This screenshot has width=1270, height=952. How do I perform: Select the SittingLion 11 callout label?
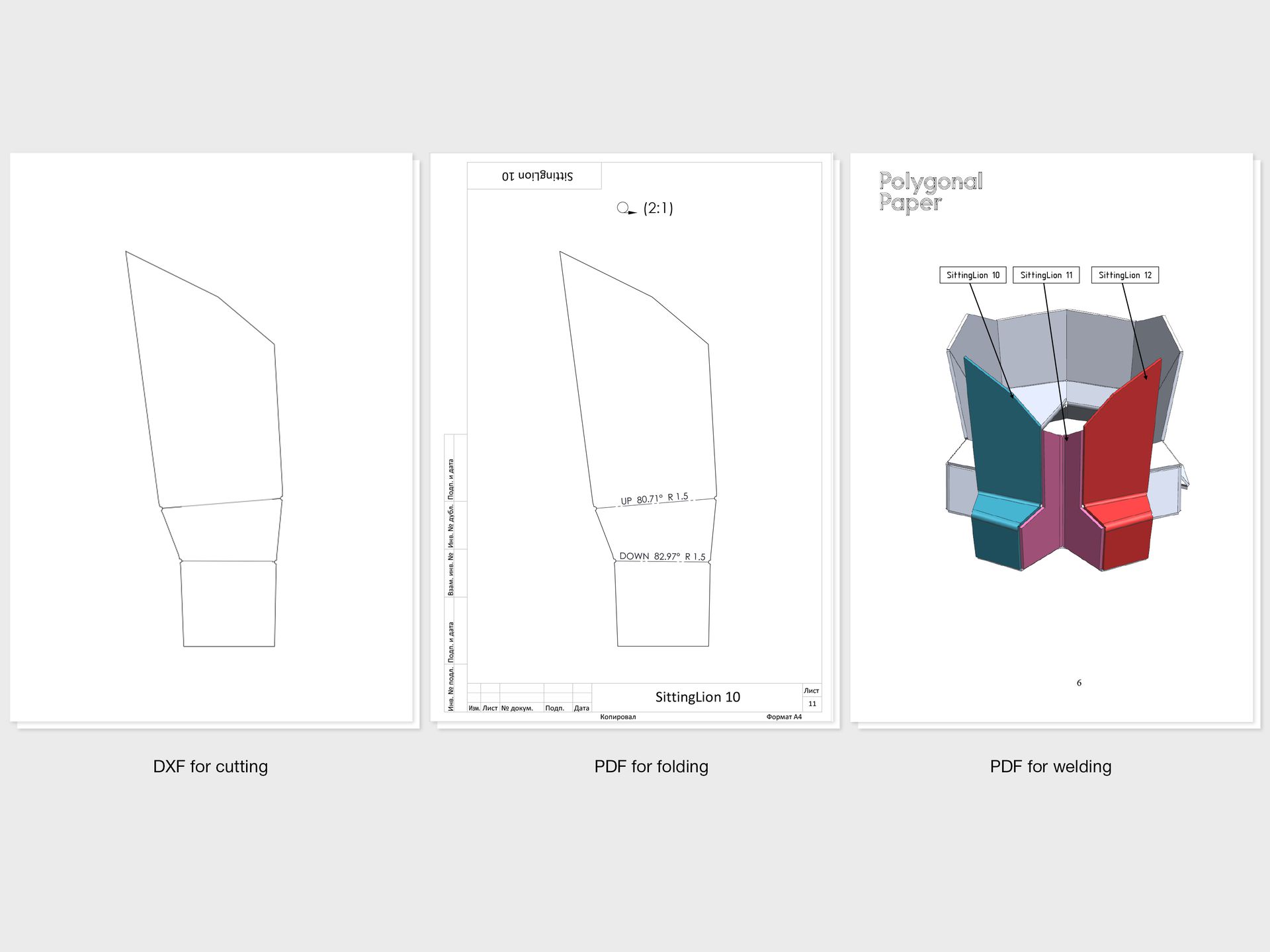(1046, 275)
